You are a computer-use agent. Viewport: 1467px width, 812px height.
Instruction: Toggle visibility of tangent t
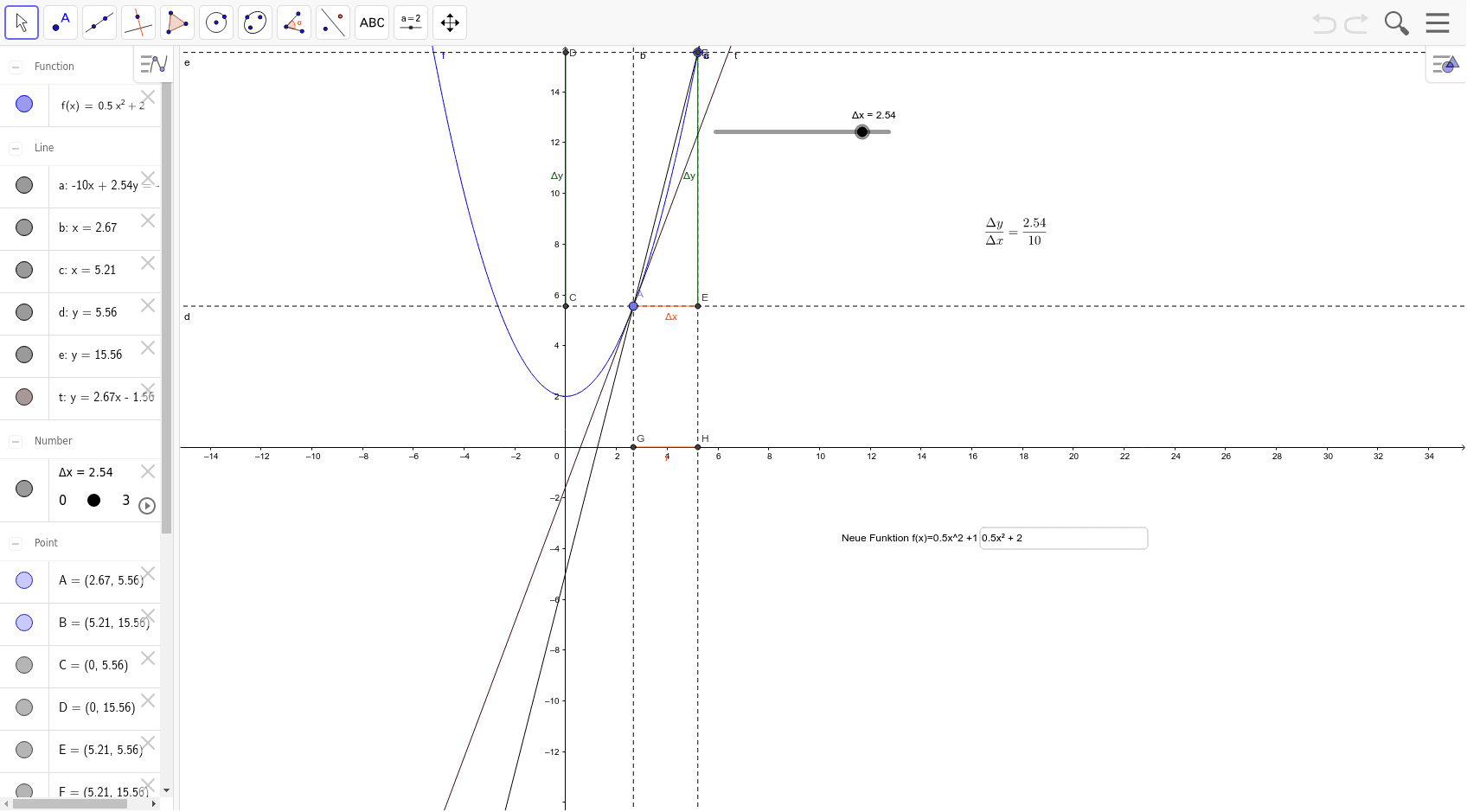point(24,397)
